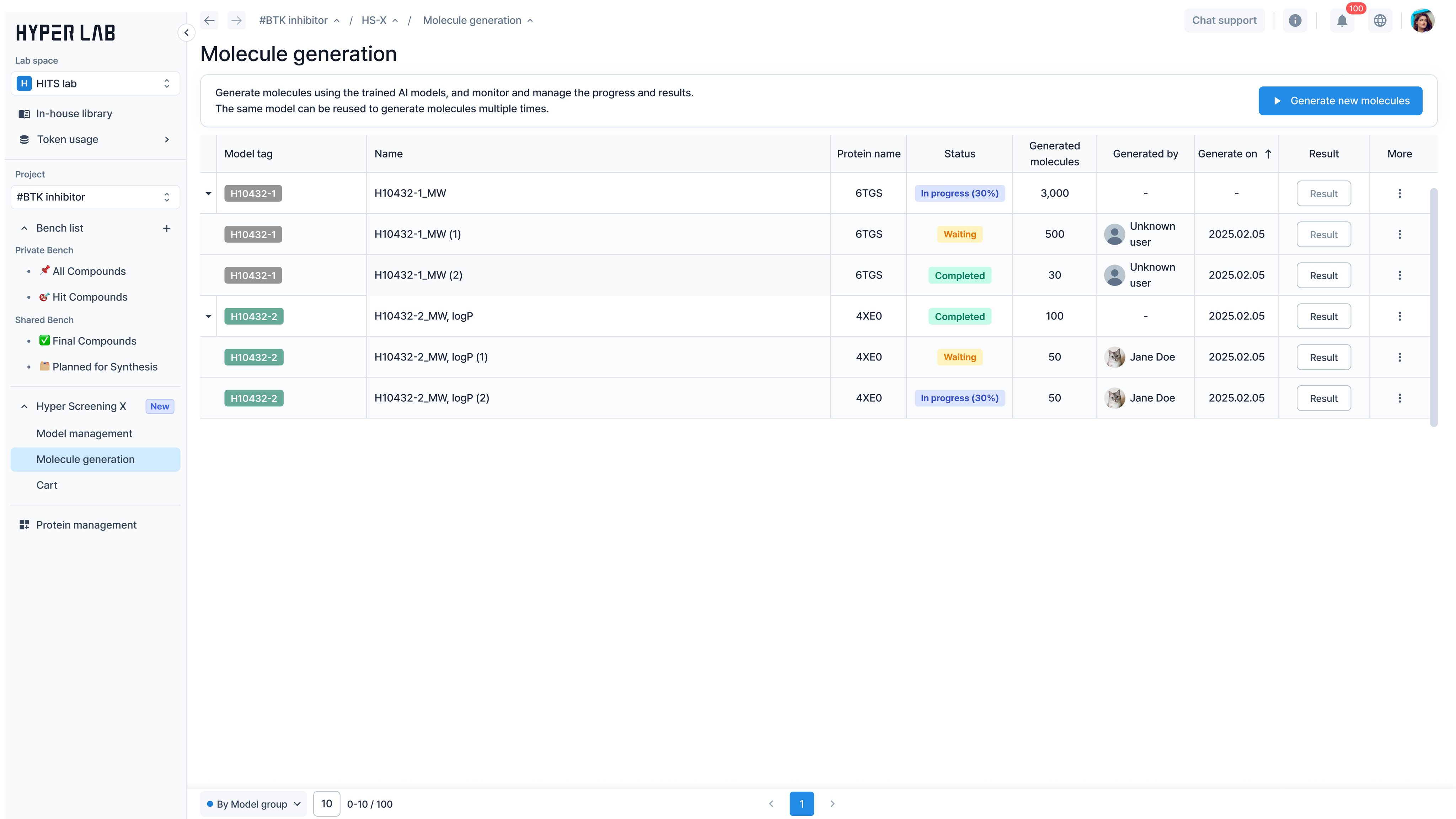The height and width of the screenshot is (819, 1456).
Task: Click the plus icon beside Bench list
Action: pyautogui.click(x=167, y=228)
